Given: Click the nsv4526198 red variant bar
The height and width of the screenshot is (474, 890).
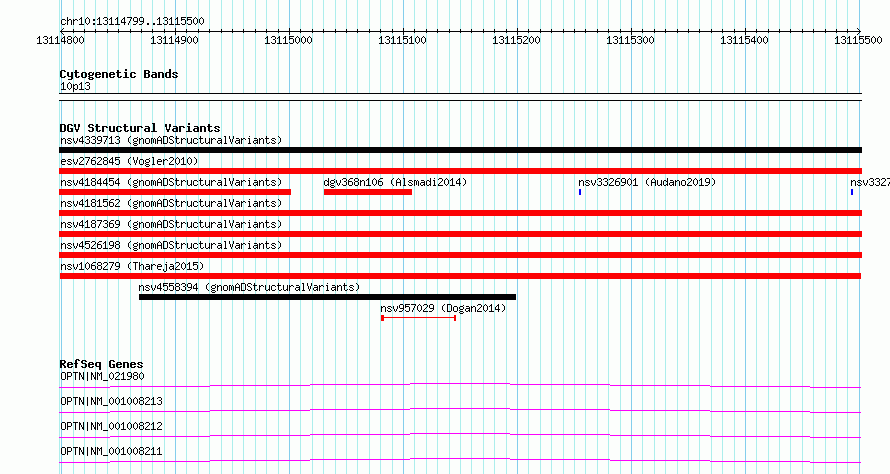Looking at the screenshot, I should point(460,255).
